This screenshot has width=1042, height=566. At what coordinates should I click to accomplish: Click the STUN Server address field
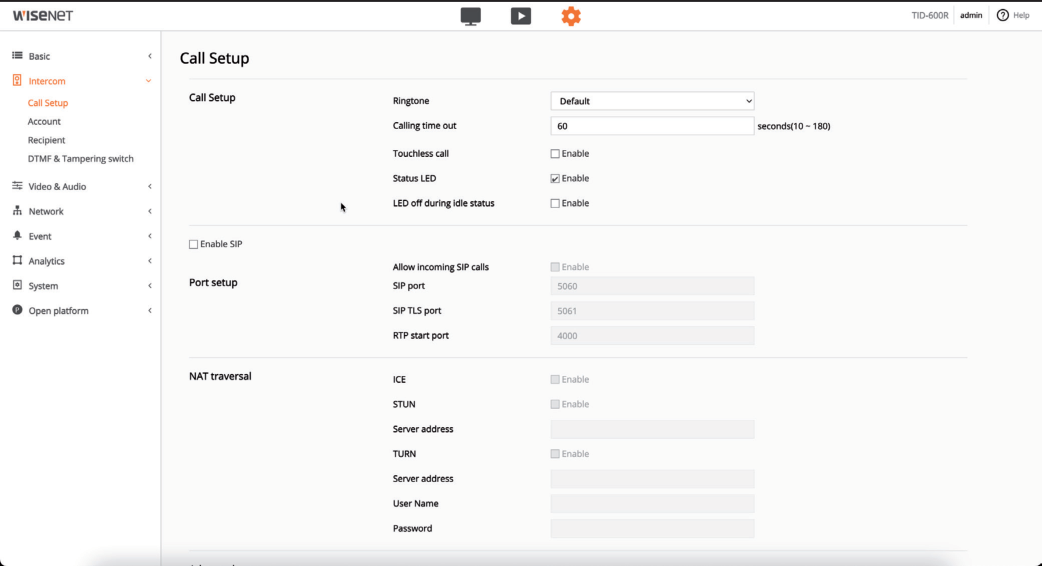[x=652, y=429]
